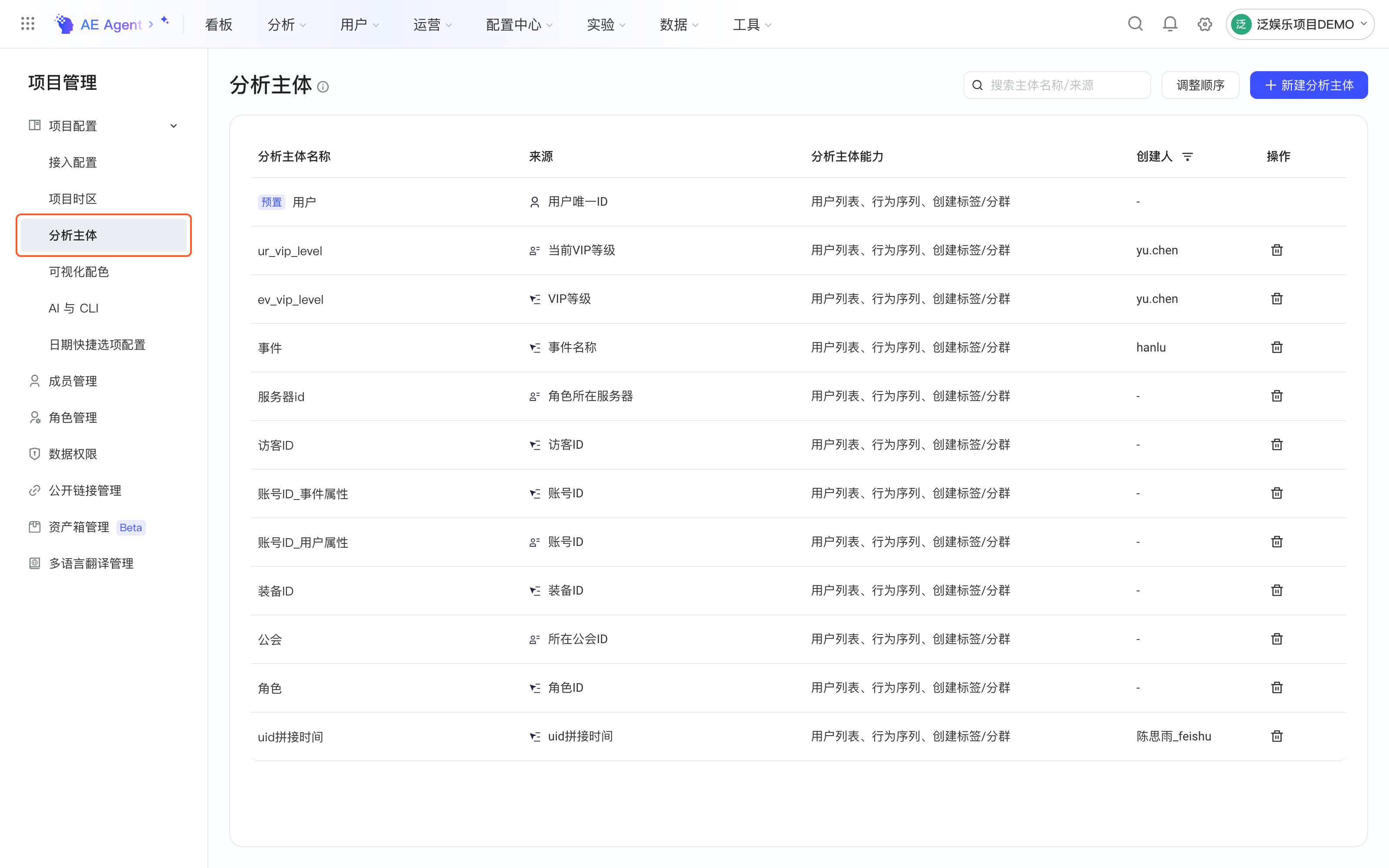
Task: Open the notifications bell
Action: [1170, 24]
